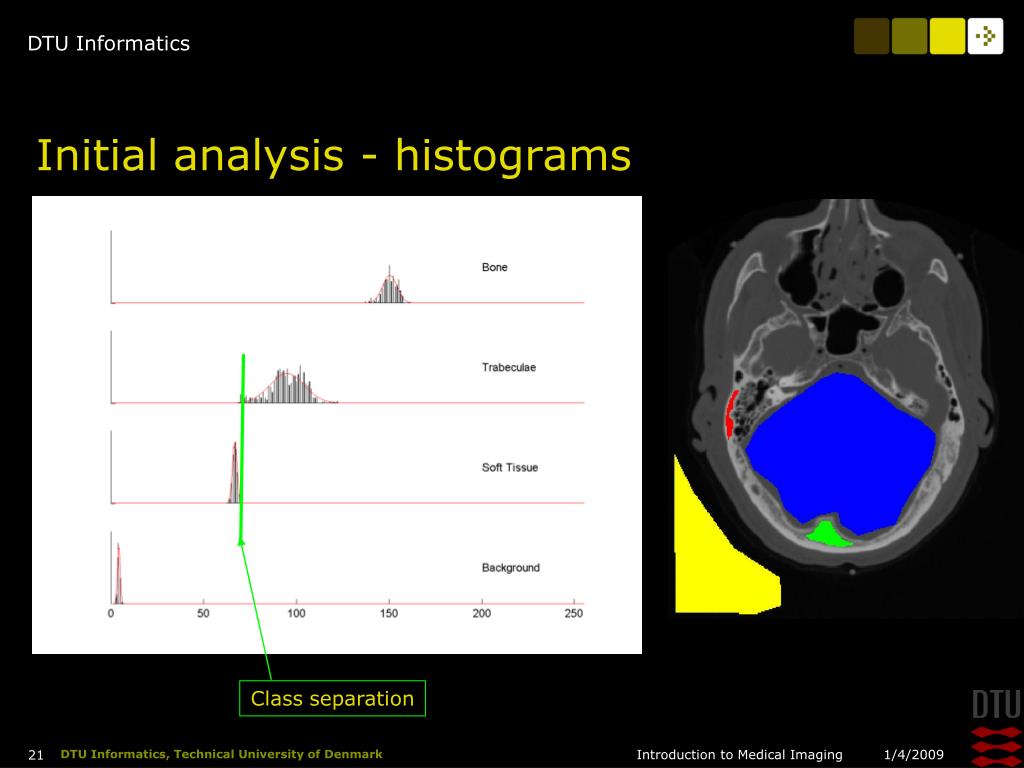This screenshot has width=1024, height=768.
Task: Click the dark brown square in header
Action: click(871, 36)
